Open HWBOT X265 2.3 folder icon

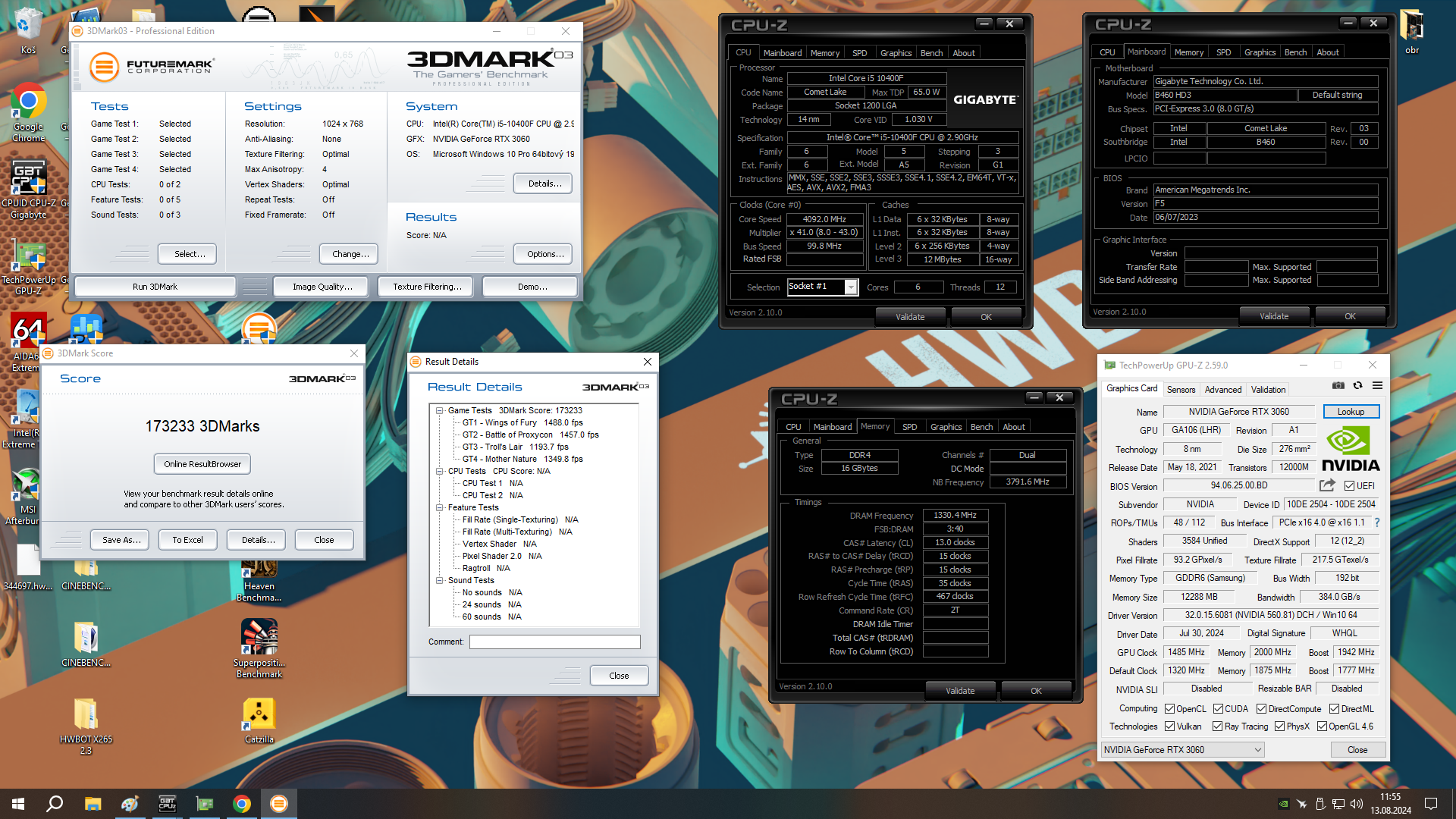tap(86, 726)
